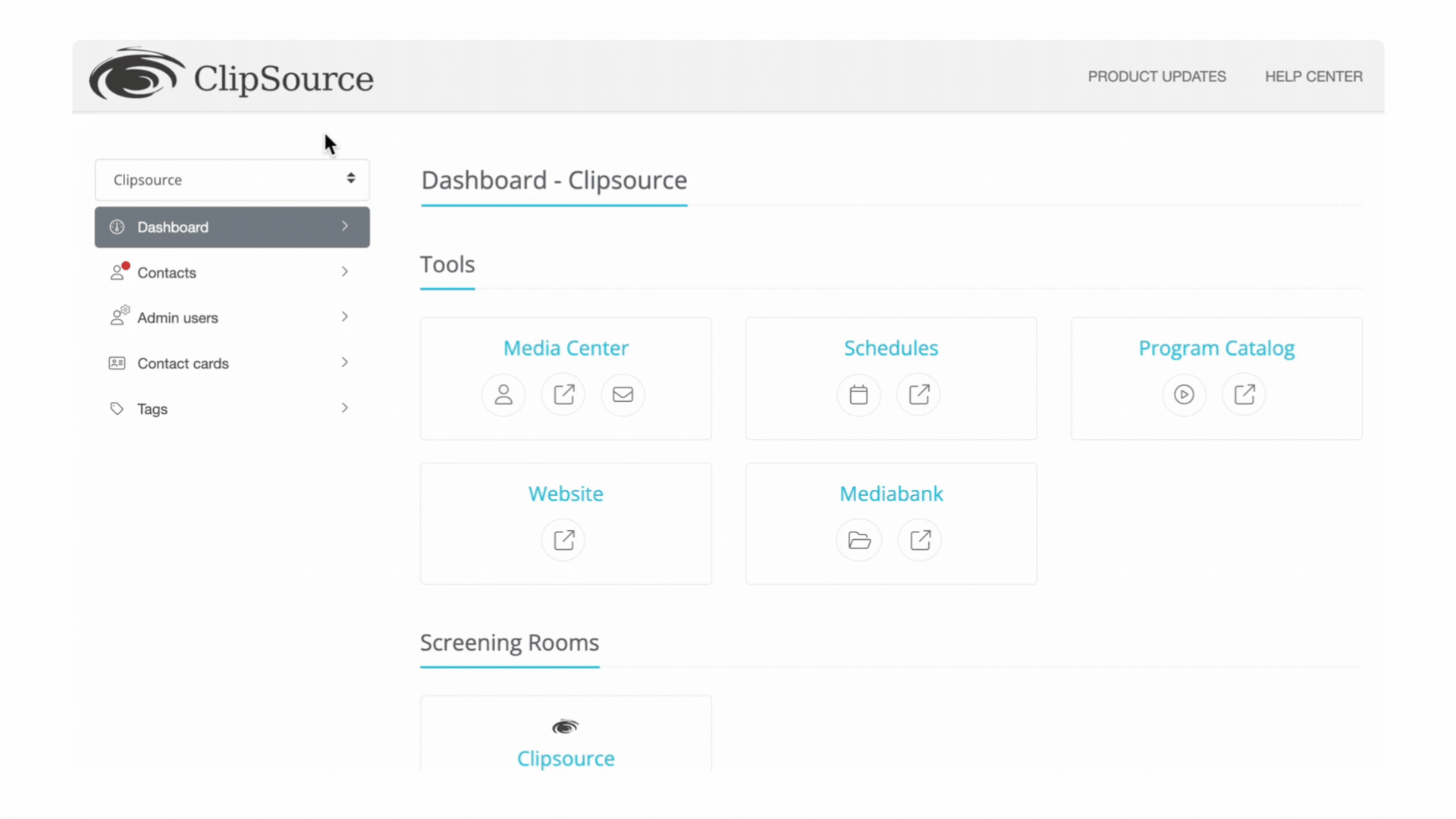The height and width of the screenshot is (819, 1456).
Task: Open Media Center in external link icon
Action: click(563, 394)
